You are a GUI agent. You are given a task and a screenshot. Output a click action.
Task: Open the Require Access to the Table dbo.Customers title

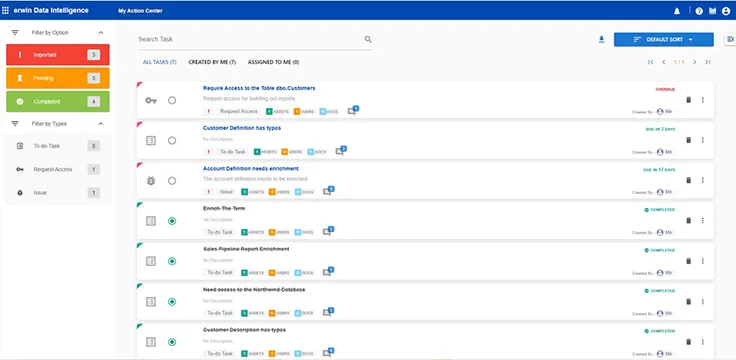[x=259, y=88]
